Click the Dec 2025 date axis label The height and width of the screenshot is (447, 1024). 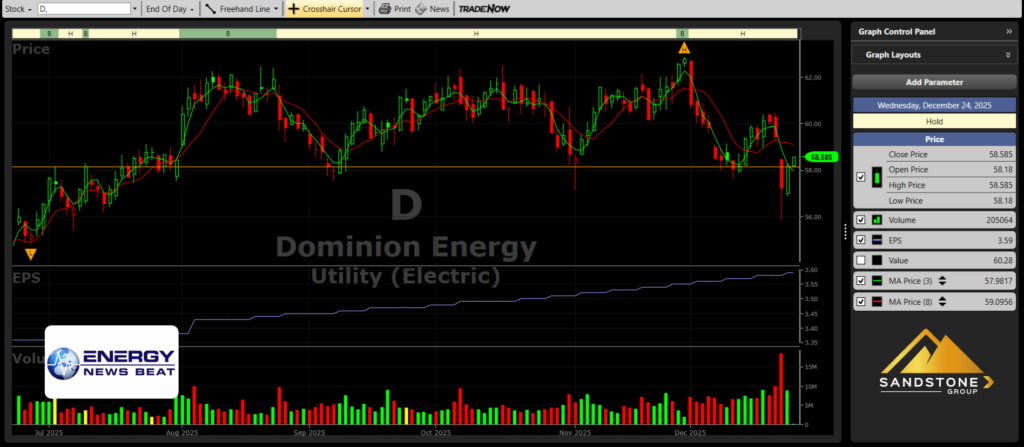point(690,433)
